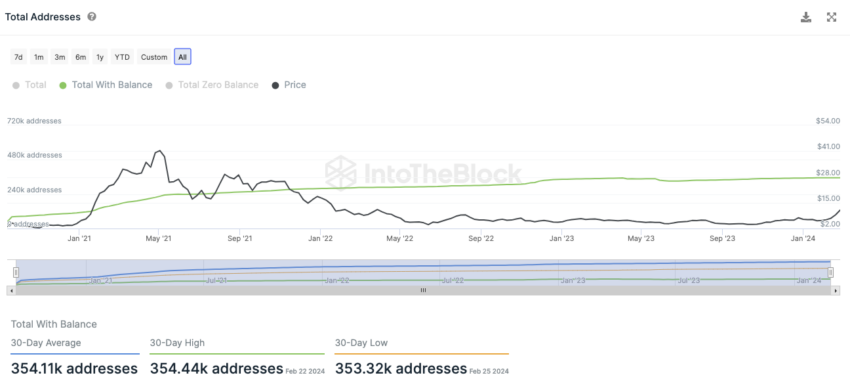
Task: Select the 1y time range
Action: [x=100, y=56]
